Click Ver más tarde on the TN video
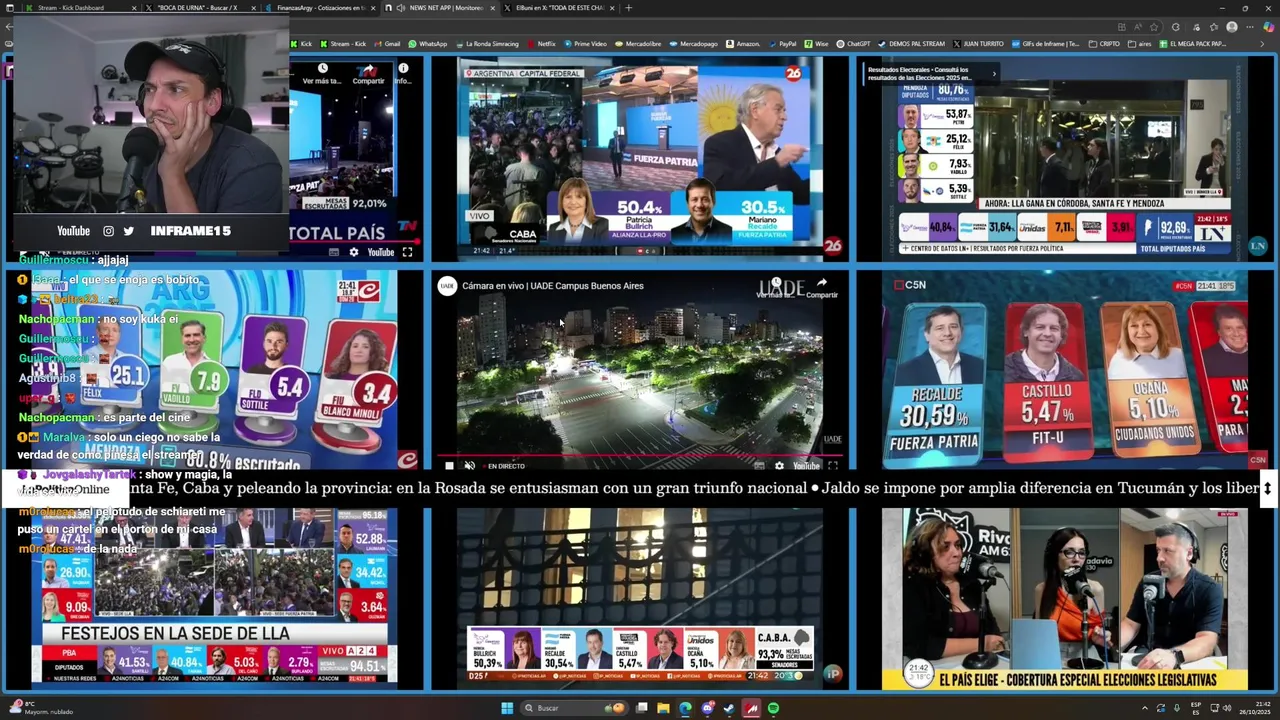Viewport: 1280px width, 720px height. (322, 74)
